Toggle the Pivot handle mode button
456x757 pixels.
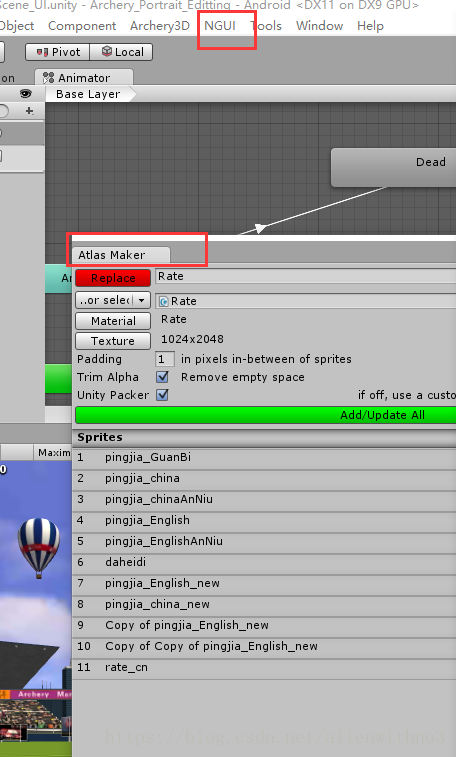[58, 52]
